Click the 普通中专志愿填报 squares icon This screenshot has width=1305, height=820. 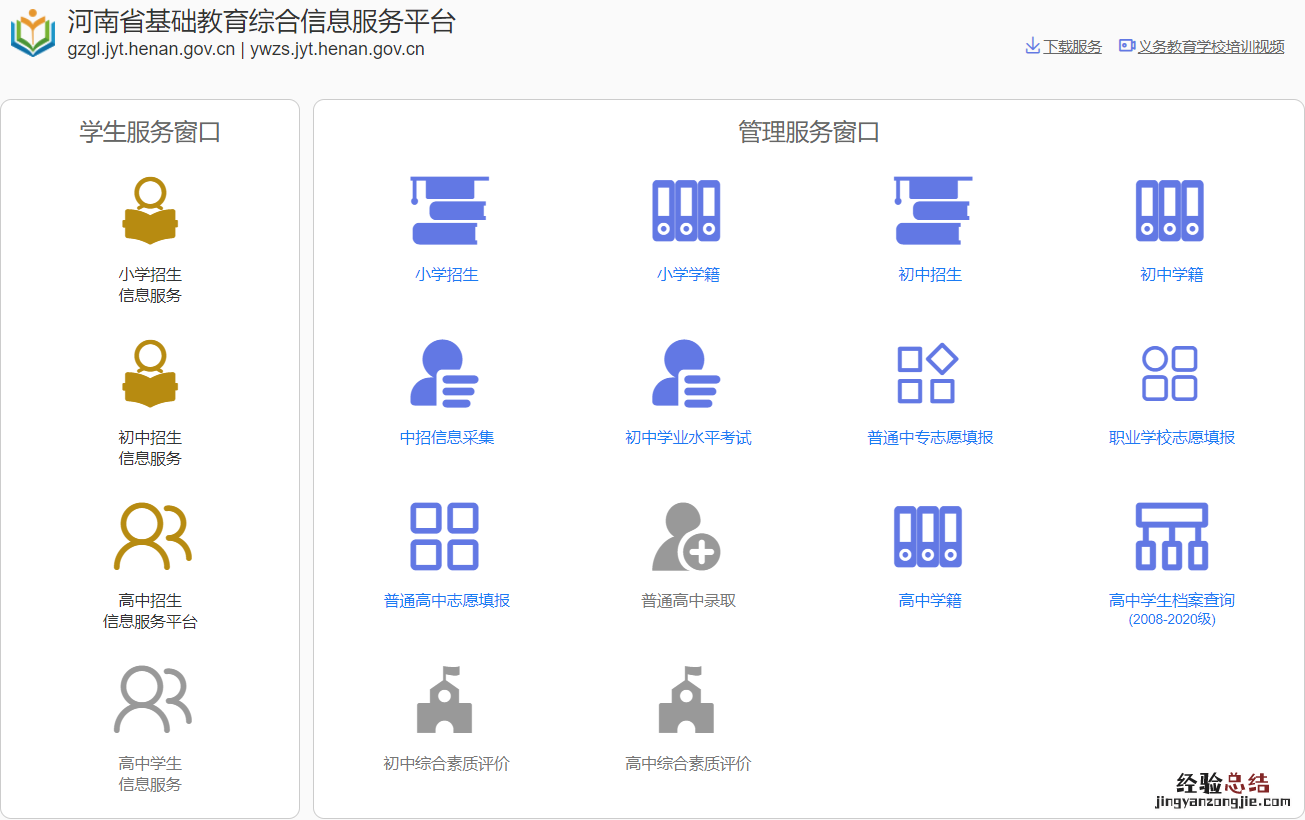click(x=929, y=374)
